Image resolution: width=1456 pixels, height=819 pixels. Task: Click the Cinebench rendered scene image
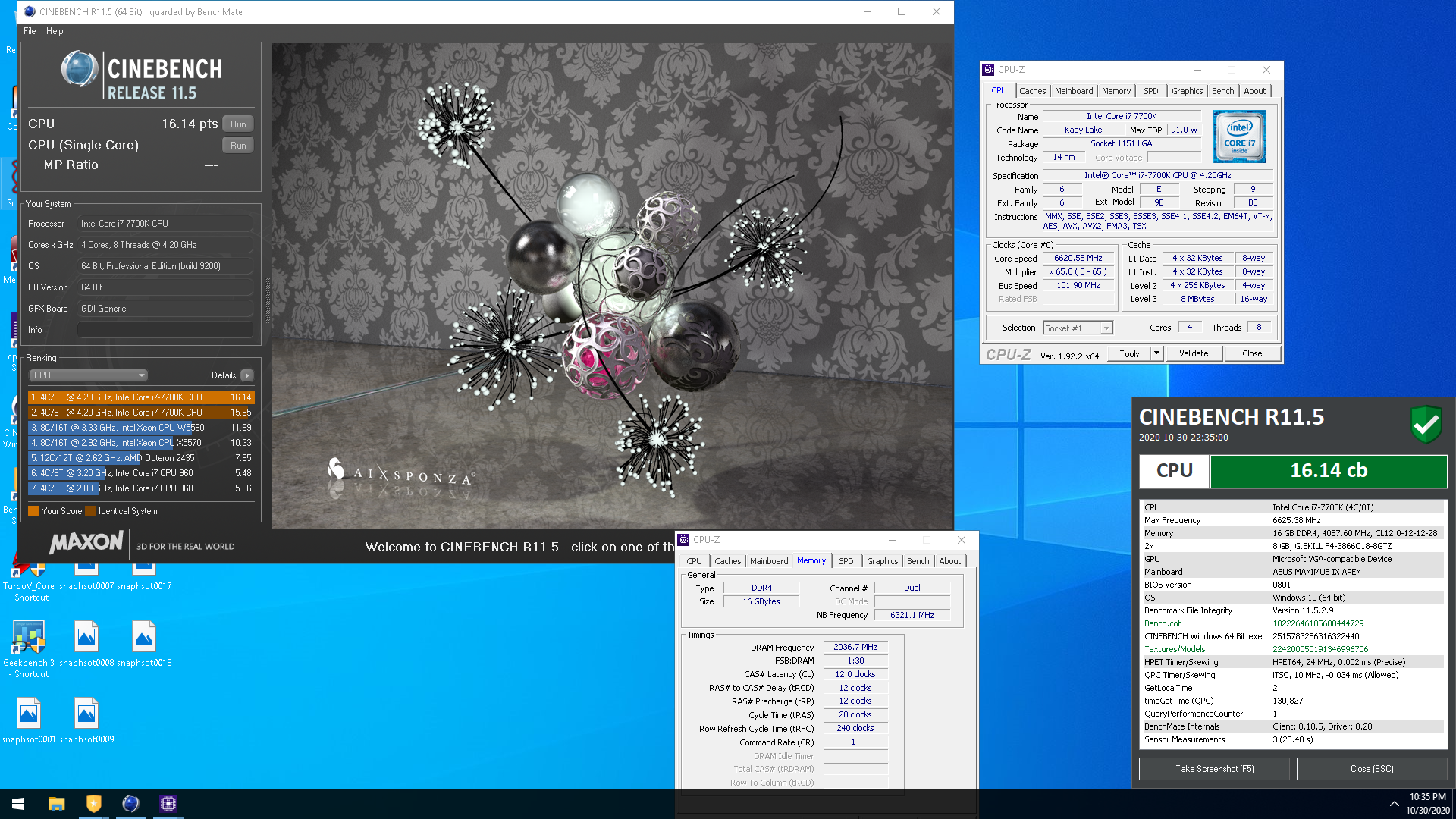(x=612, y=286)
